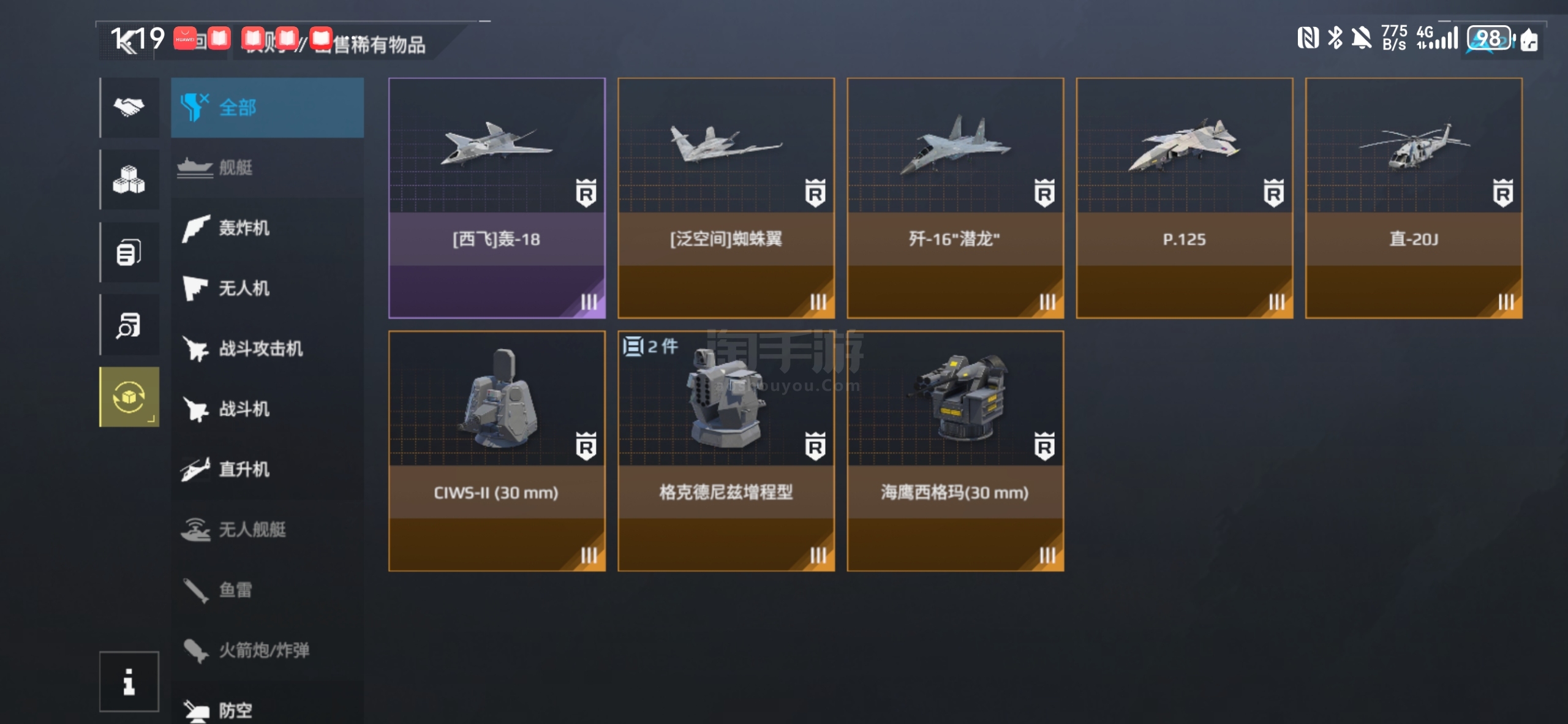Select the highlighted recycle box sidebar icon
The width and height of the screenshot is (1568, 724).
tap(129, 397)
